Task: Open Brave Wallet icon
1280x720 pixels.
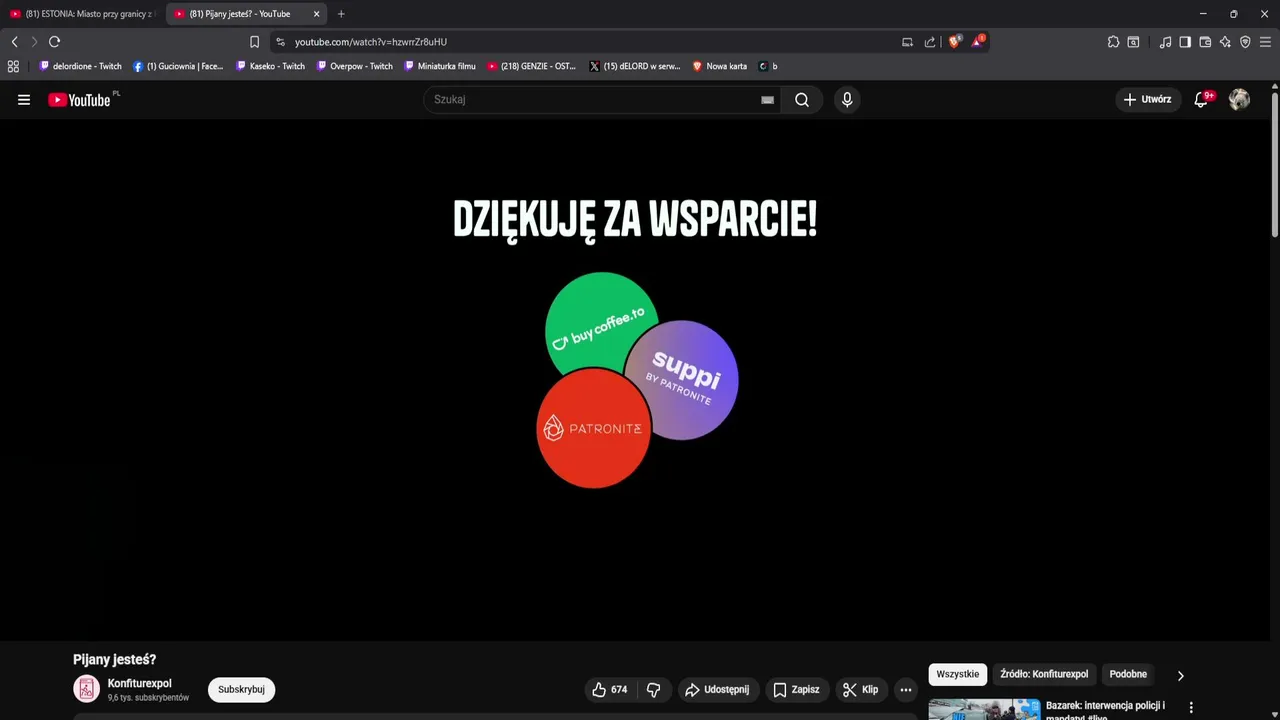Action: [1205, 42]
